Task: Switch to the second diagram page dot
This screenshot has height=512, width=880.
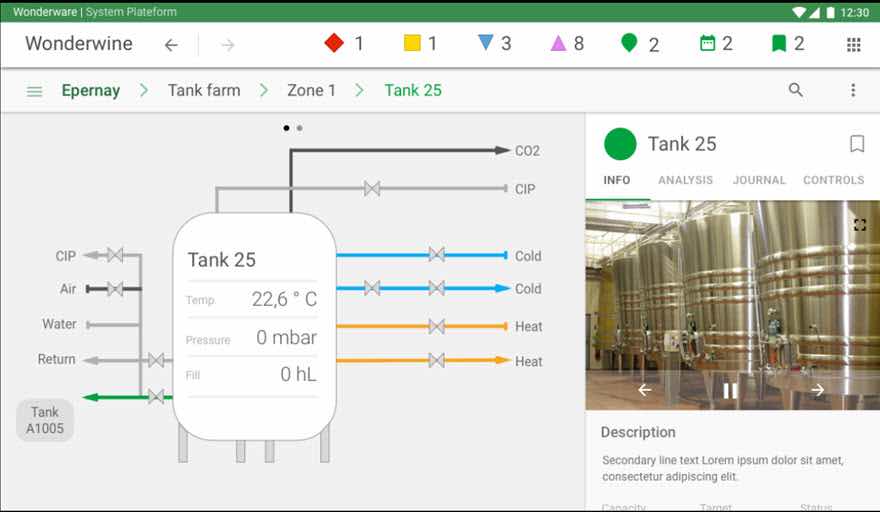Action: (x=300, y=128)
